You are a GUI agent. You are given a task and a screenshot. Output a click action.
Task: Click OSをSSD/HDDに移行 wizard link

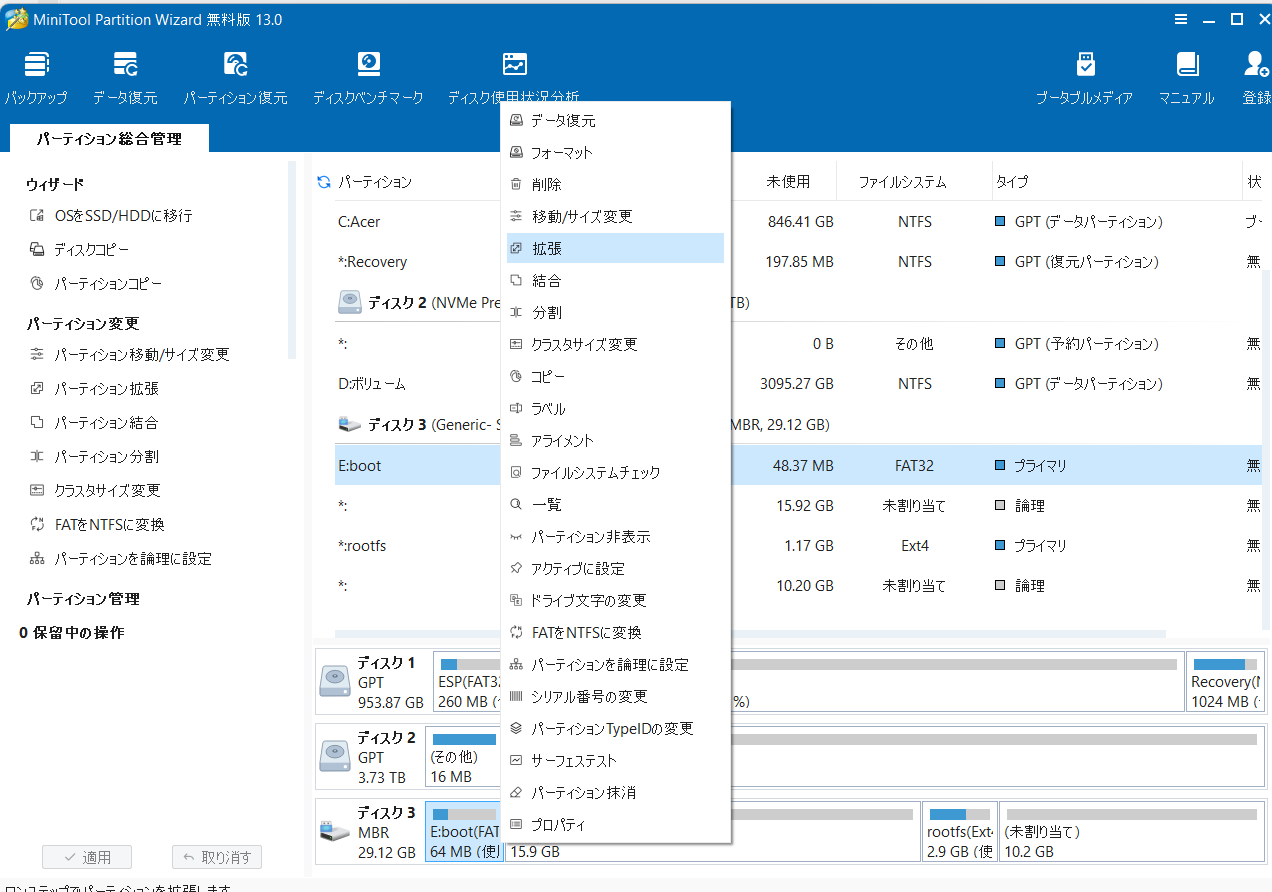(122, 216)
